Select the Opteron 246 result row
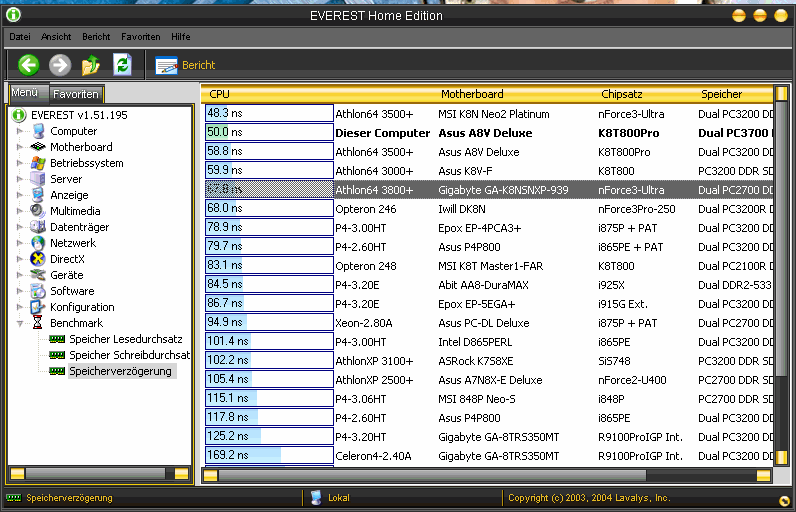The width and height of the screenshot is (796, 512). coord(488,209)
